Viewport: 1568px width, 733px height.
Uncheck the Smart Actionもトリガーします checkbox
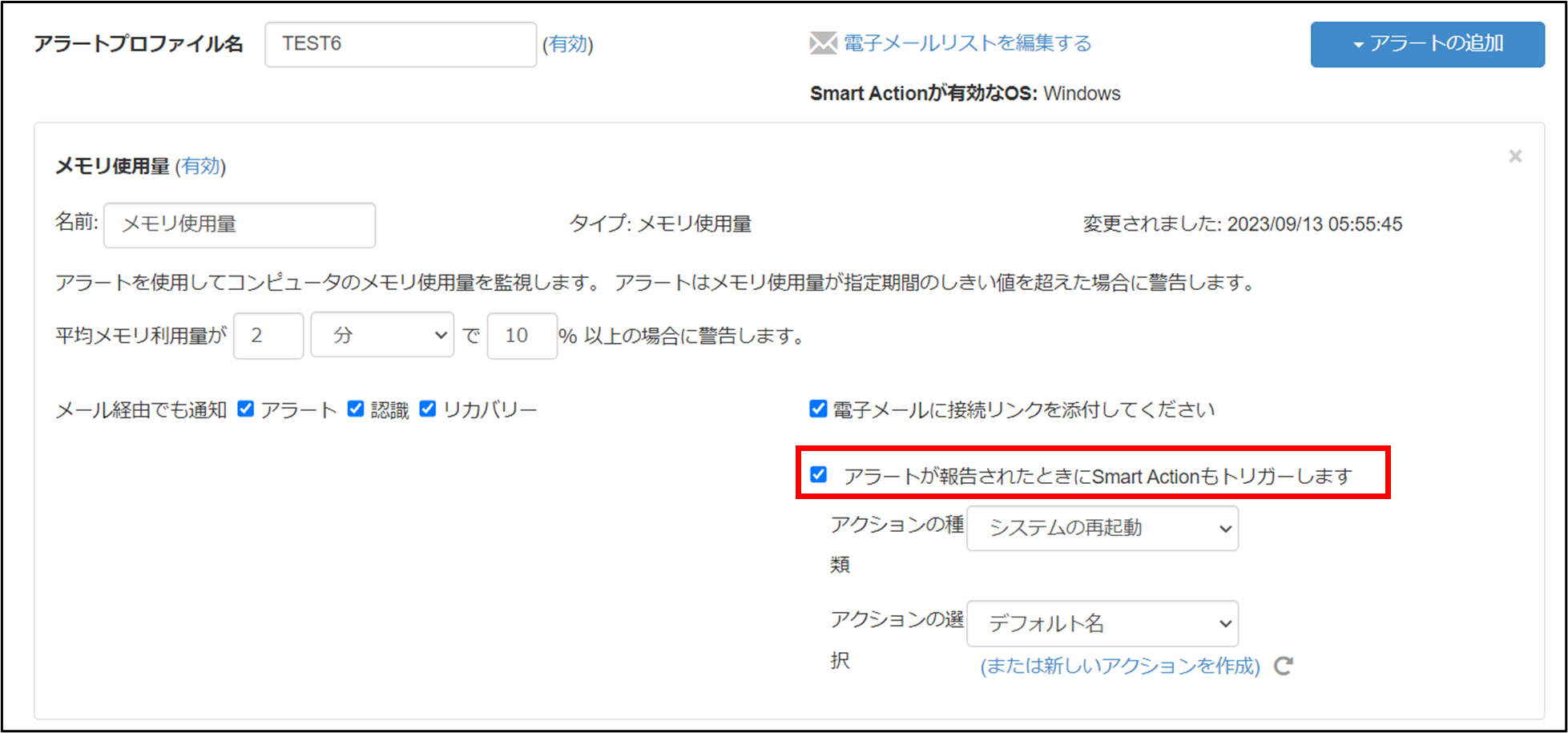(818, 474)
